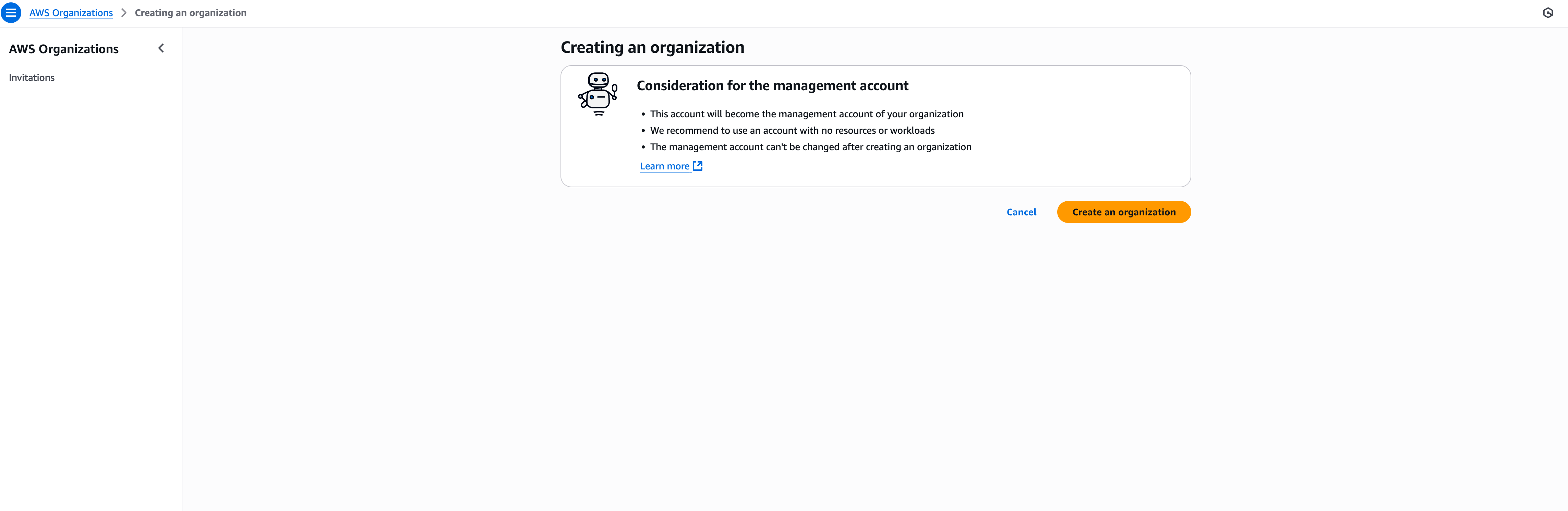This screenshot has width=1568, height=511.
Task: Click the external link icon beside Learn more
Action: [x=698, y=166]
